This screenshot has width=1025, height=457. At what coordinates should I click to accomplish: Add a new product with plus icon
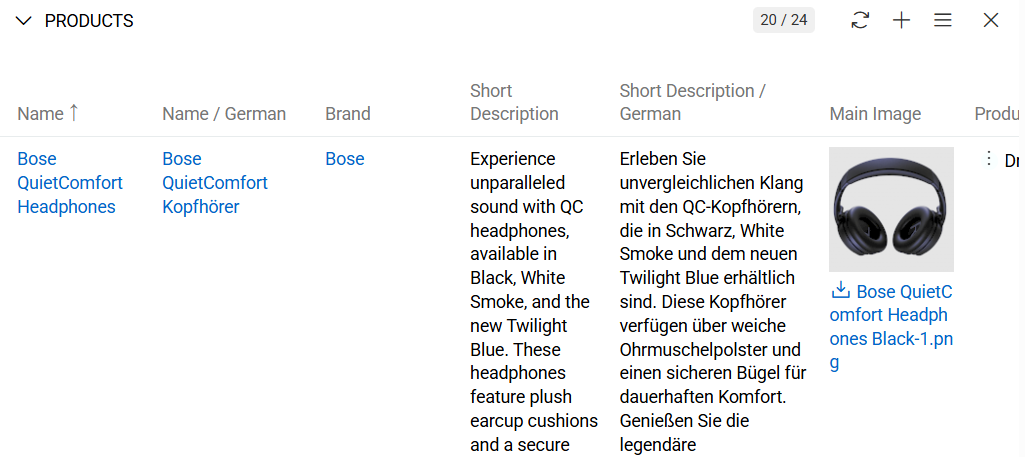[x=902, y=21]
